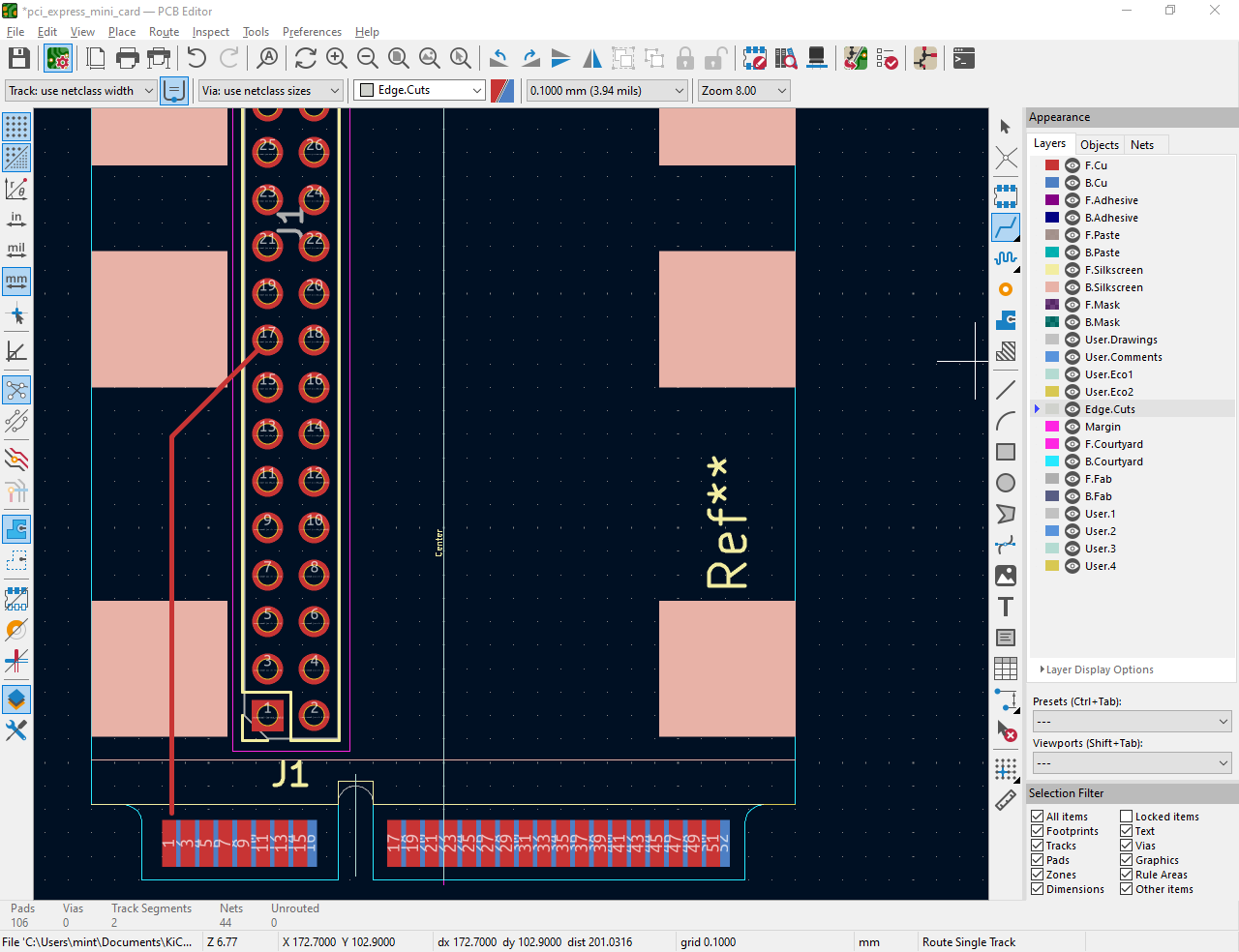Open the Presets combo box
1239x952 pixels.
tap(1132, 722)
